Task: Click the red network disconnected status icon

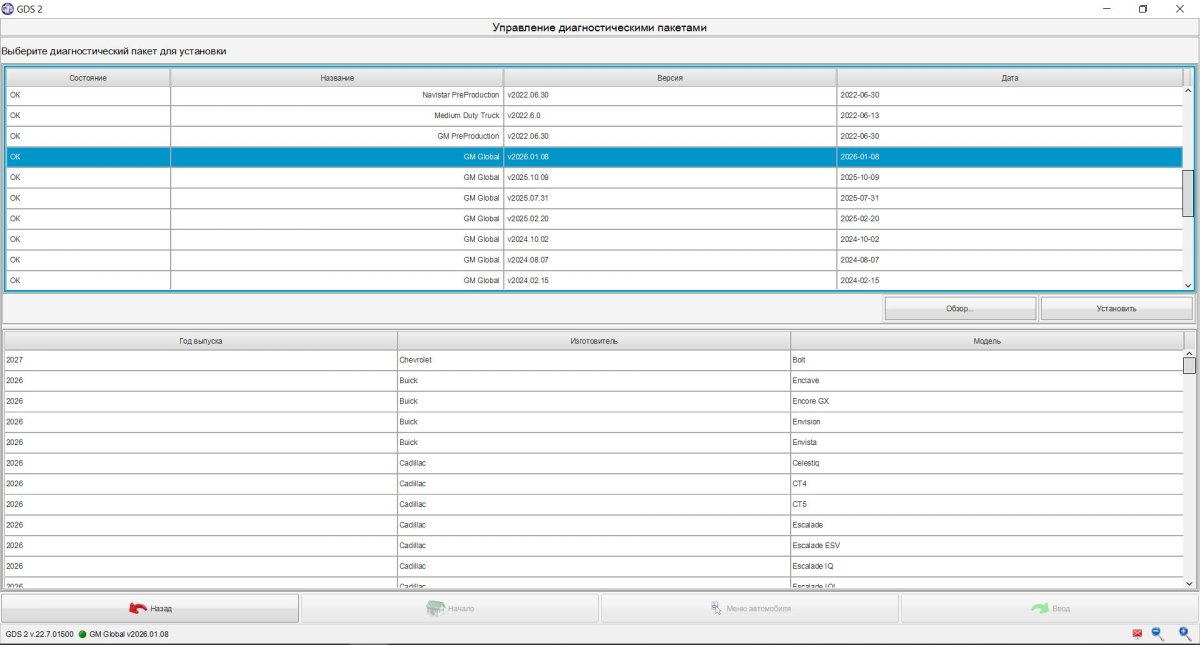Action: click(x=1137, y=634)
